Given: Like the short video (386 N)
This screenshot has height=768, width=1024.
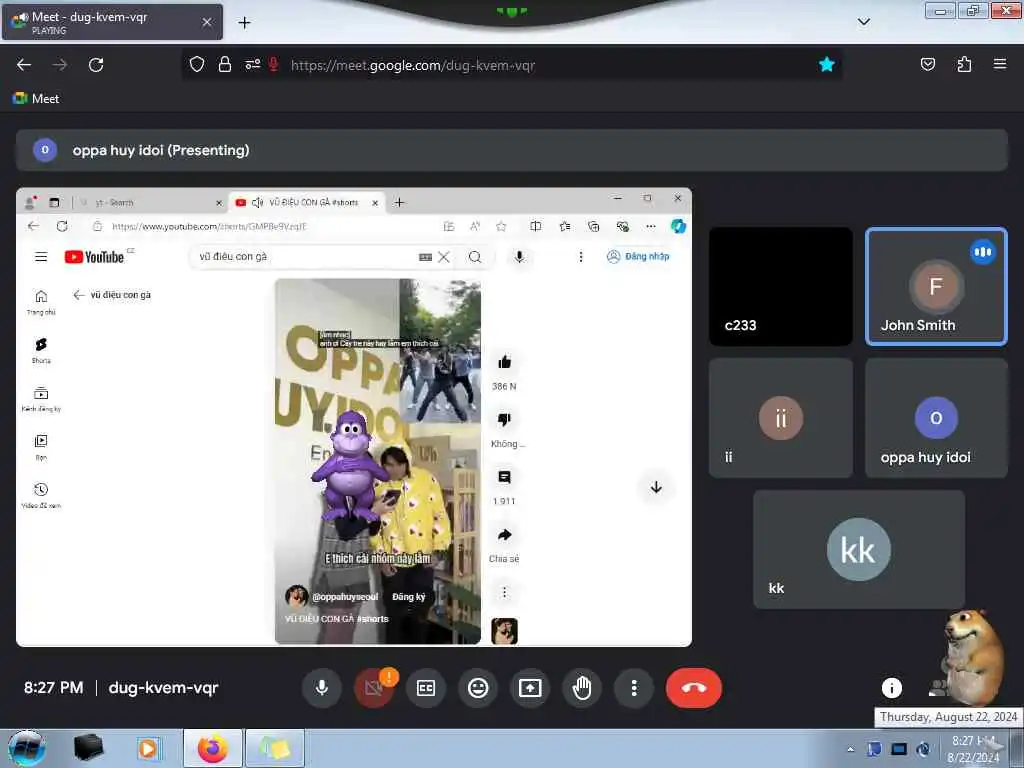Looking at the screenshot, I should (504, 362).
